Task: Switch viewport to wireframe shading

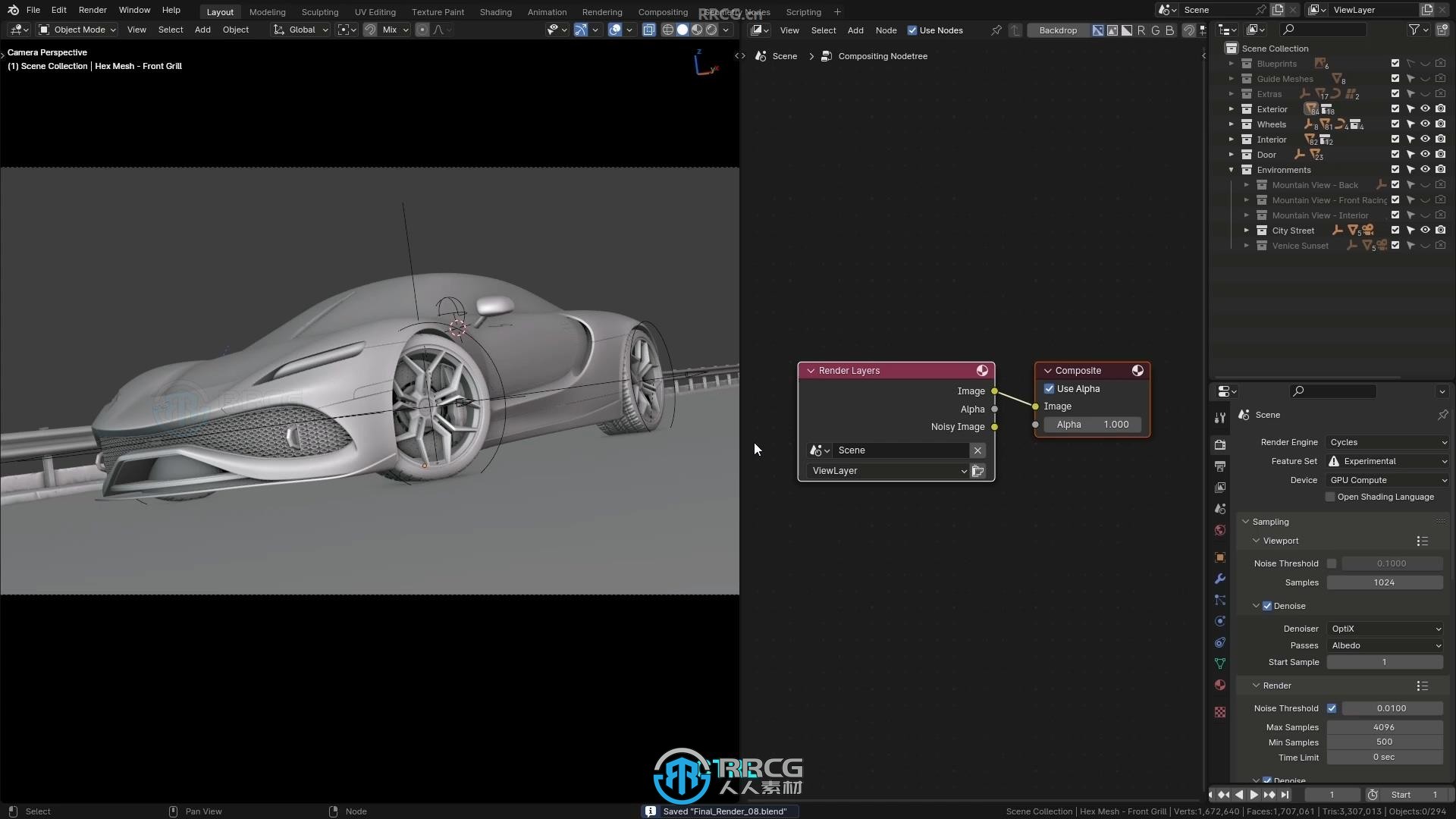Action: click(x=668, y=30)
